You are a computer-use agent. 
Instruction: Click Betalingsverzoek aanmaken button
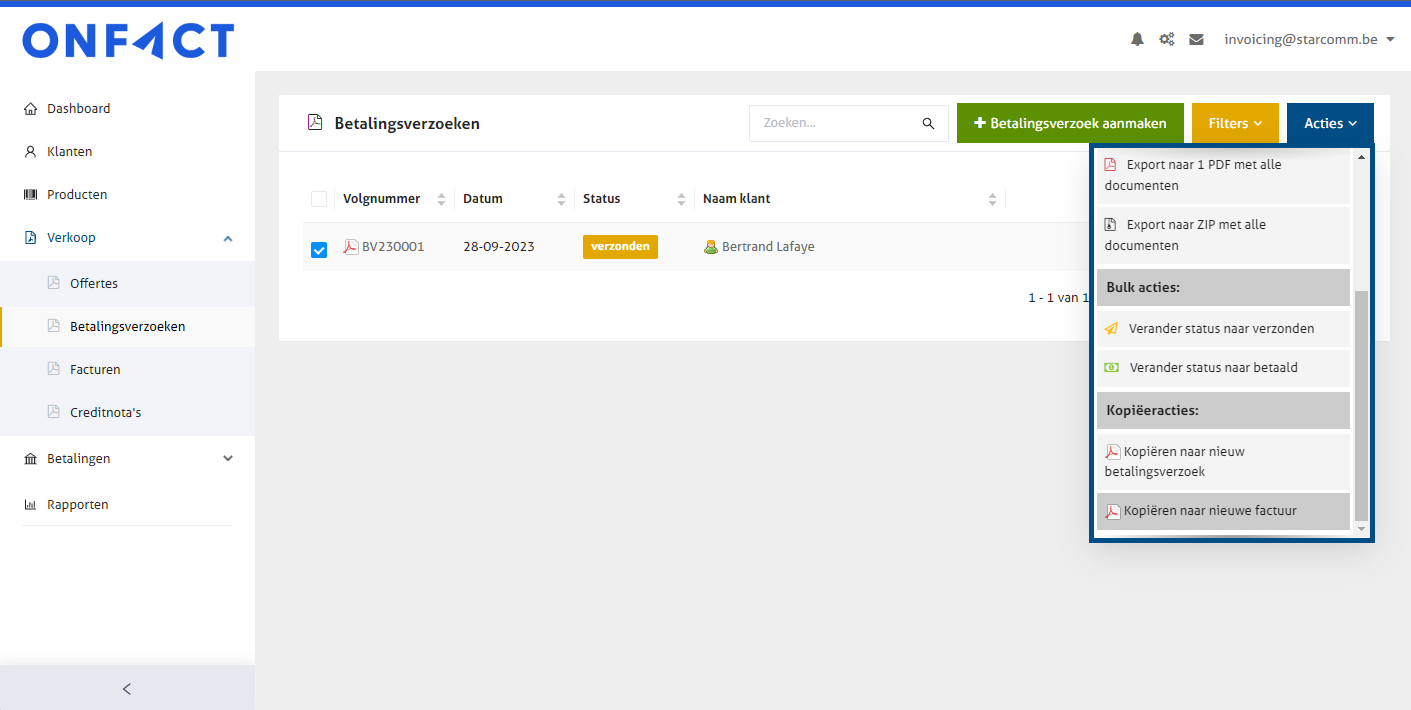1070,123
